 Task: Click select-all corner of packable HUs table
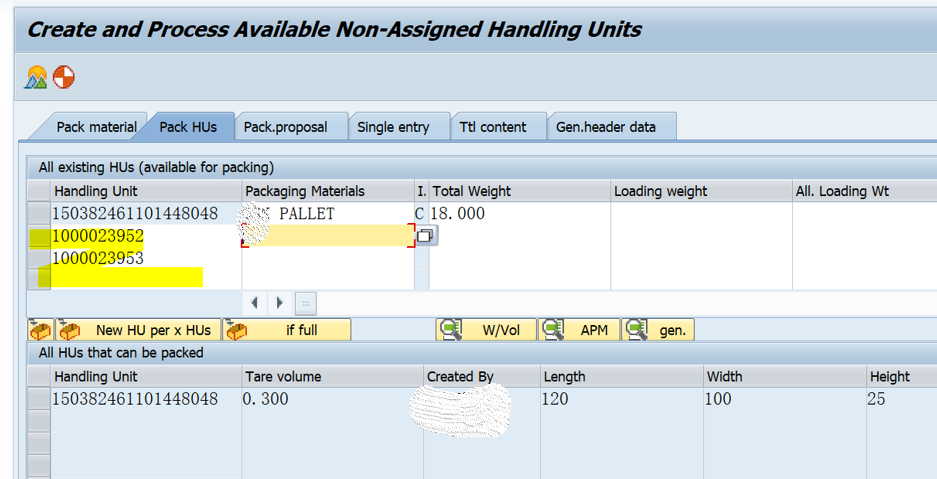click(x=39, y=376)
